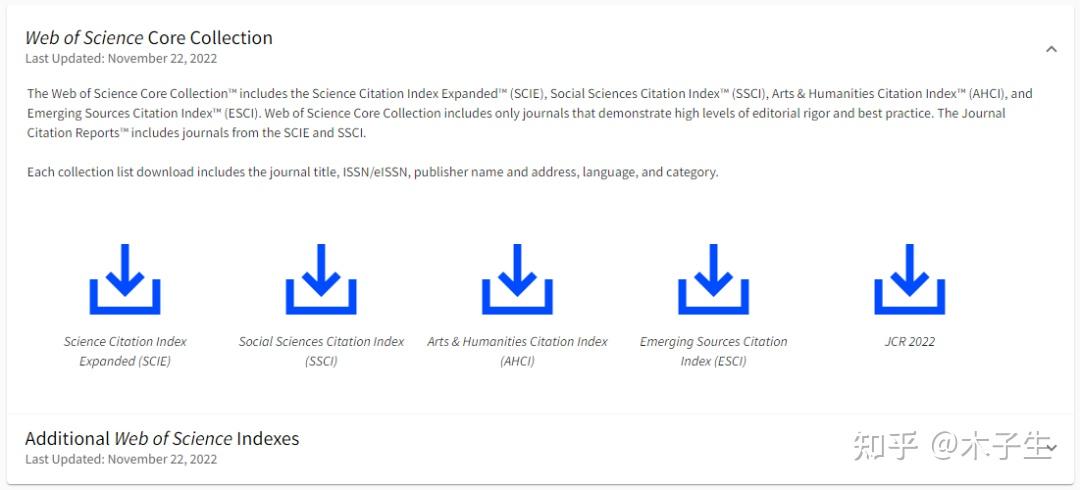This screenshot has height=490, width=1080.
Task: Click the Additional Indexes' Last Updated date
Action: [x=121, y=460]
